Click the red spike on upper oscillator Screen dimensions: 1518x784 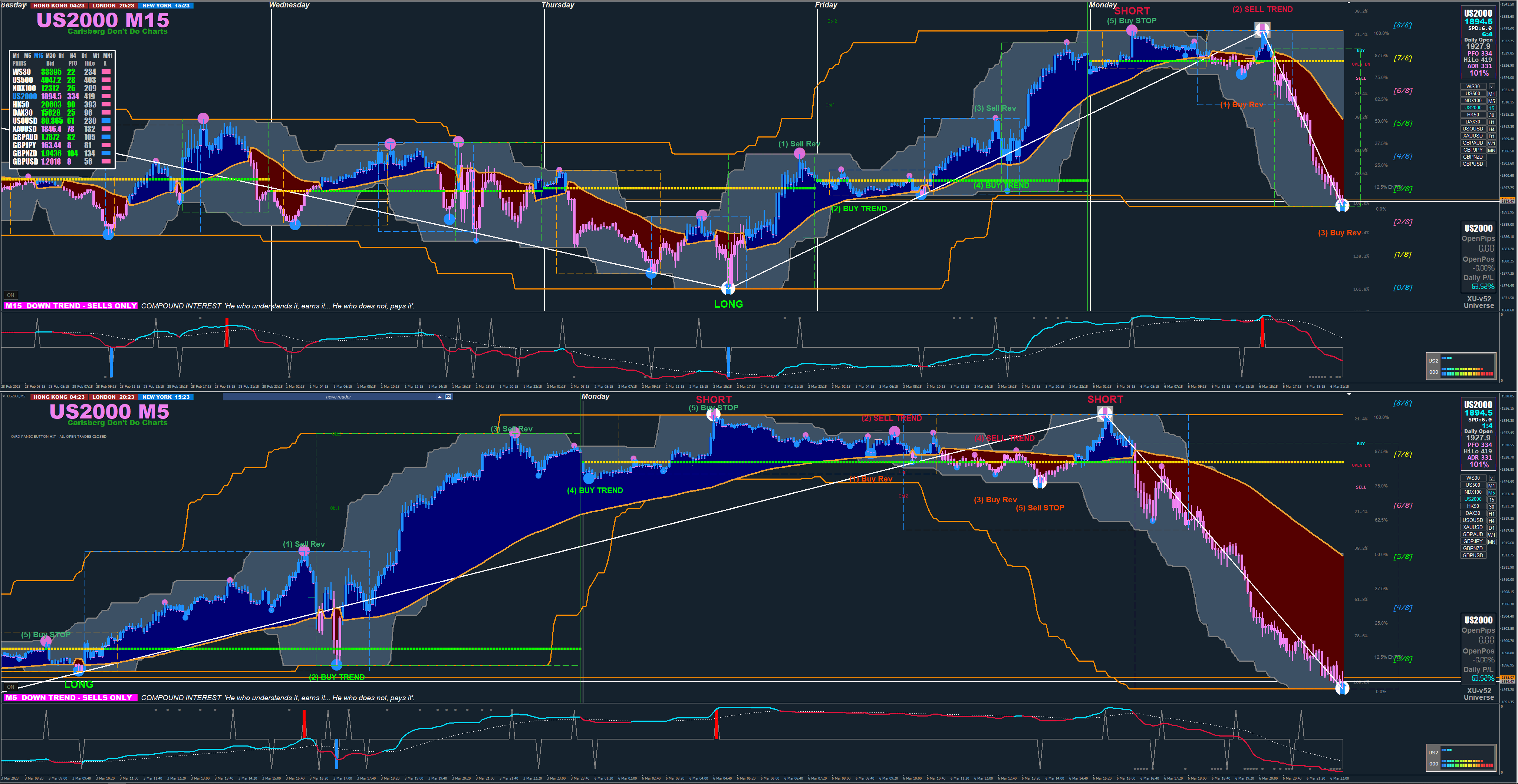click(x=227, y=333)
